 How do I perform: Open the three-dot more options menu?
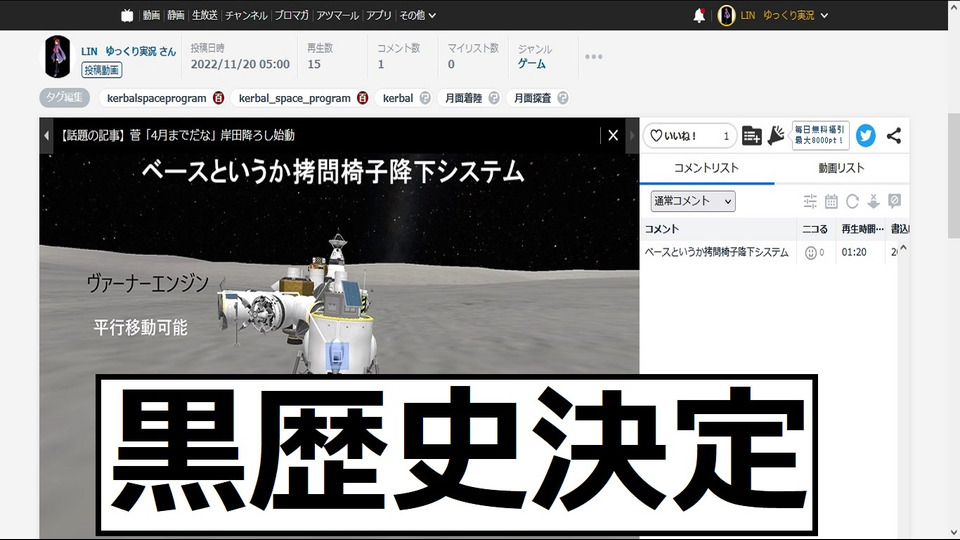coord(593,57)
